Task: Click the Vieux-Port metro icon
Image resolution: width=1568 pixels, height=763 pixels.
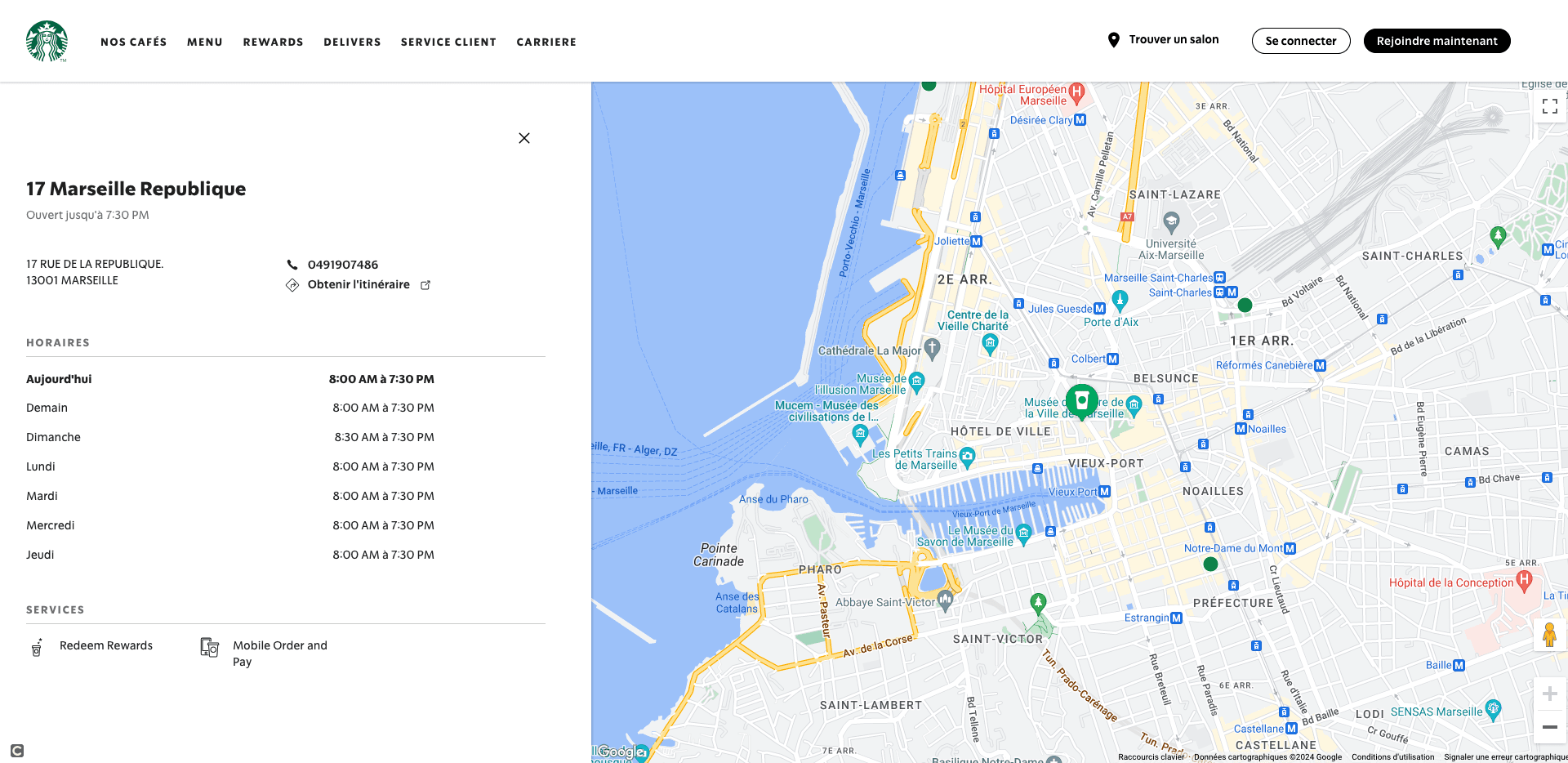Action: pyautogui.click(x=1105, y=492)
